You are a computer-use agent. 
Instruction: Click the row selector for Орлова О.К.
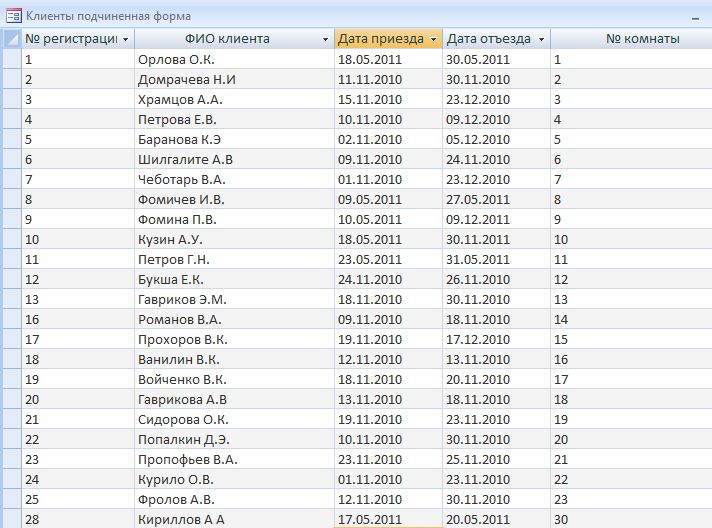[12, 59]
